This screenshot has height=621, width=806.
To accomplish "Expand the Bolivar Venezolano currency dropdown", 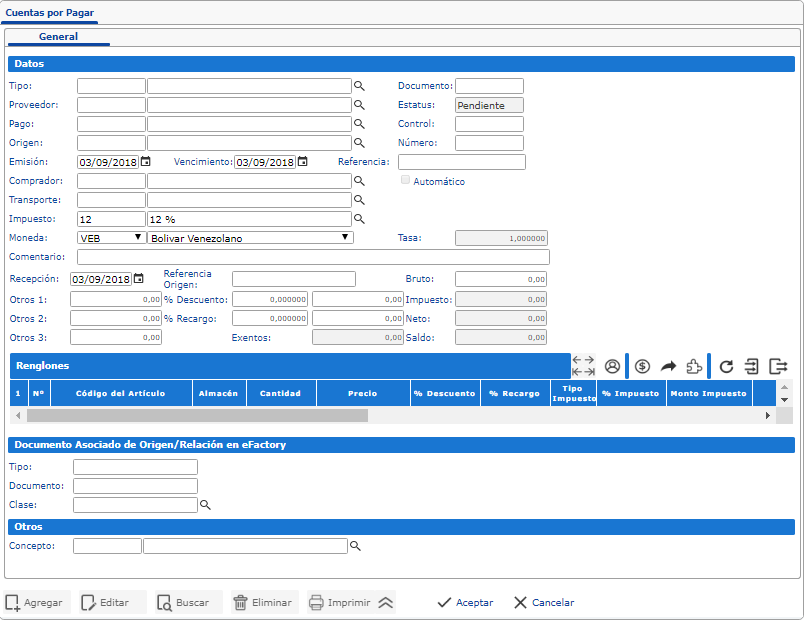I will pyautogui.click(x=345, y=238).
